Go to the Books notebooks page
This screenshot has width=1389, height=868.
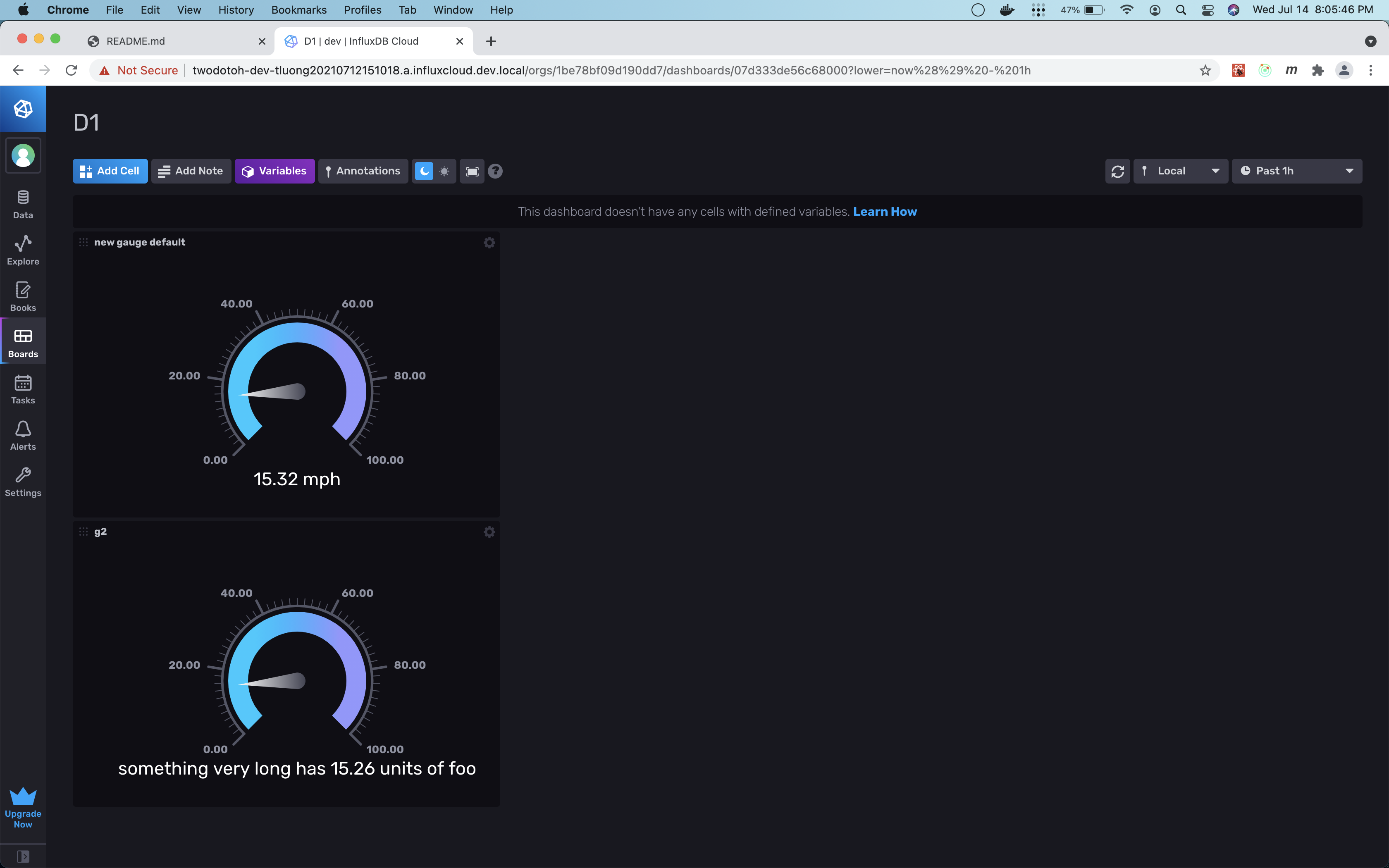(x=23, y=297)
